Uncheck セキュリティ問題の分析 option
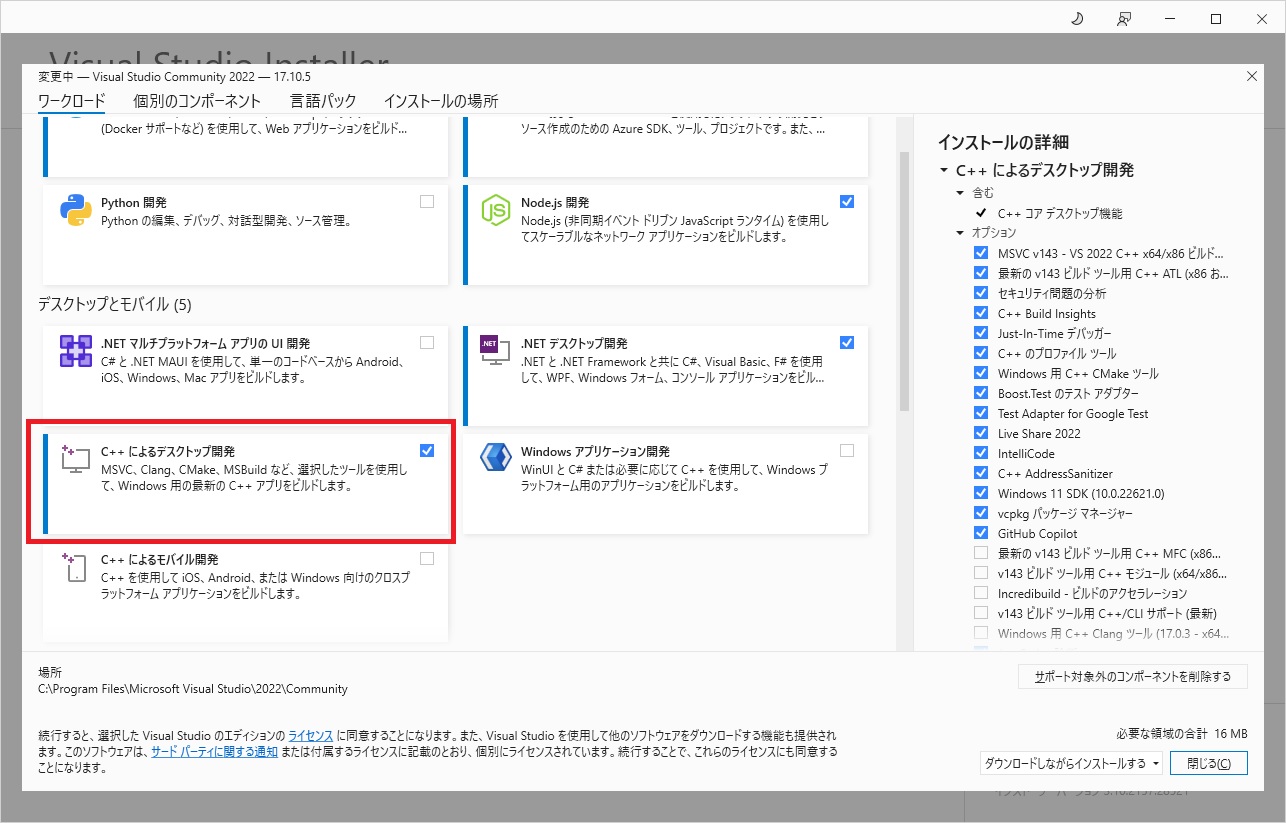Viewport: 1286px width, 823px height. click(x=980, y=293)
